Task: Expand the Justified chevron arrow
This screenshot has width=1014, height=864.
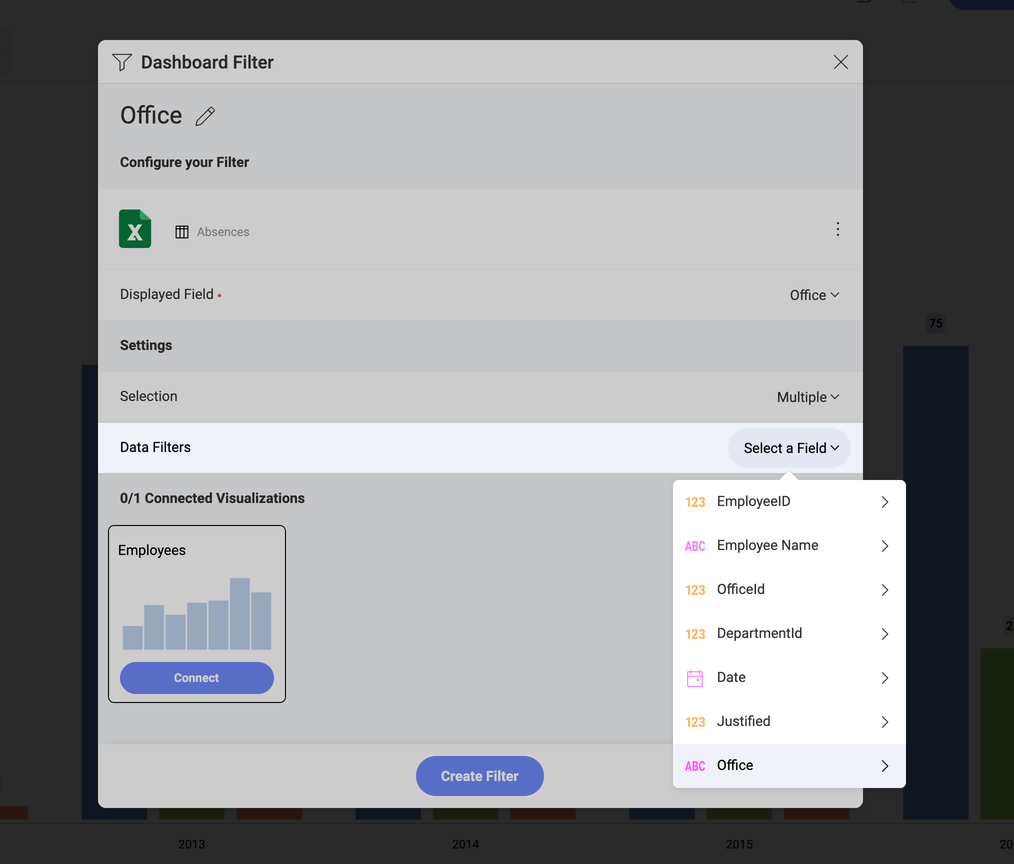Action: [x=885, y=722]
